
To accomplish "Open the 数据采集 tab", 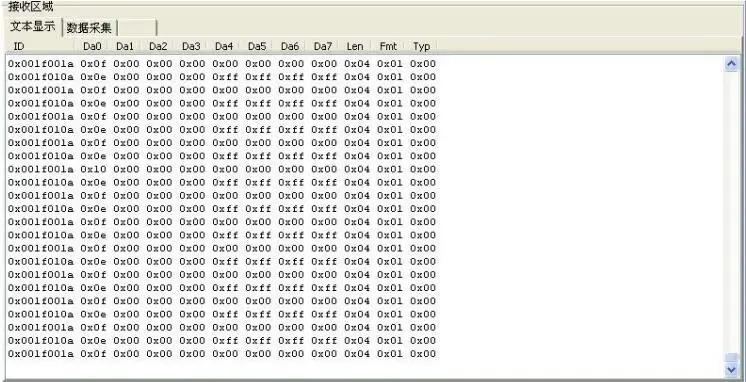I will tap(89, 28).
